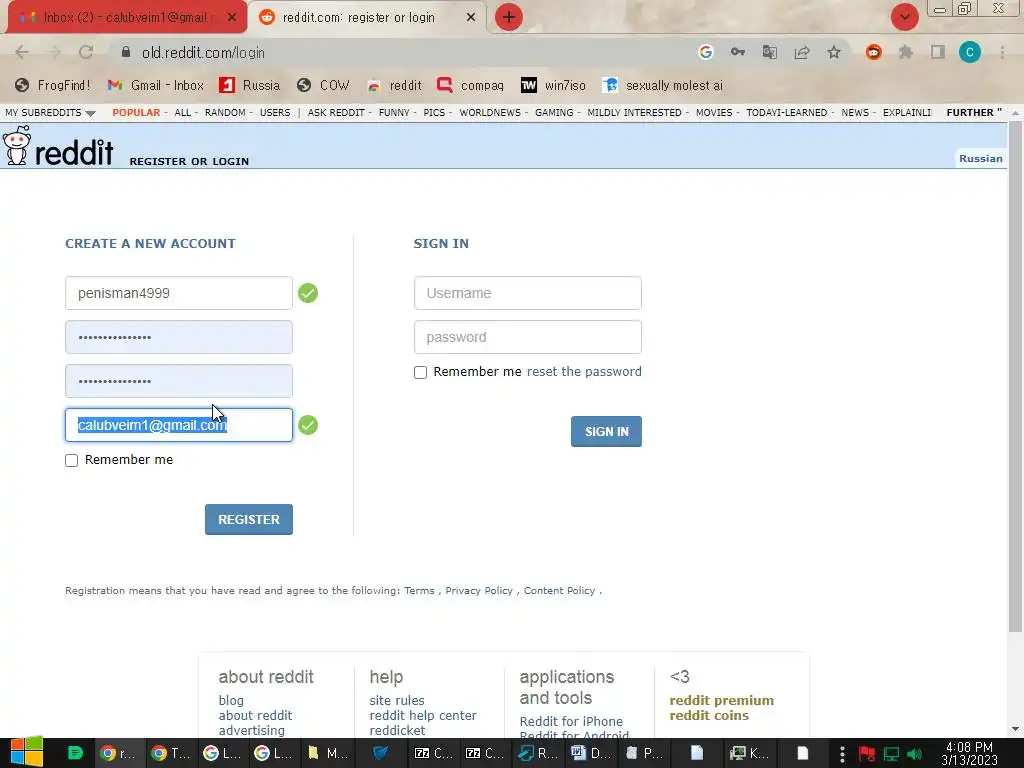Click the network monitor tray icon
Image resolution: width=1024 pixels, height=768 pixels.
pos(891,754)
